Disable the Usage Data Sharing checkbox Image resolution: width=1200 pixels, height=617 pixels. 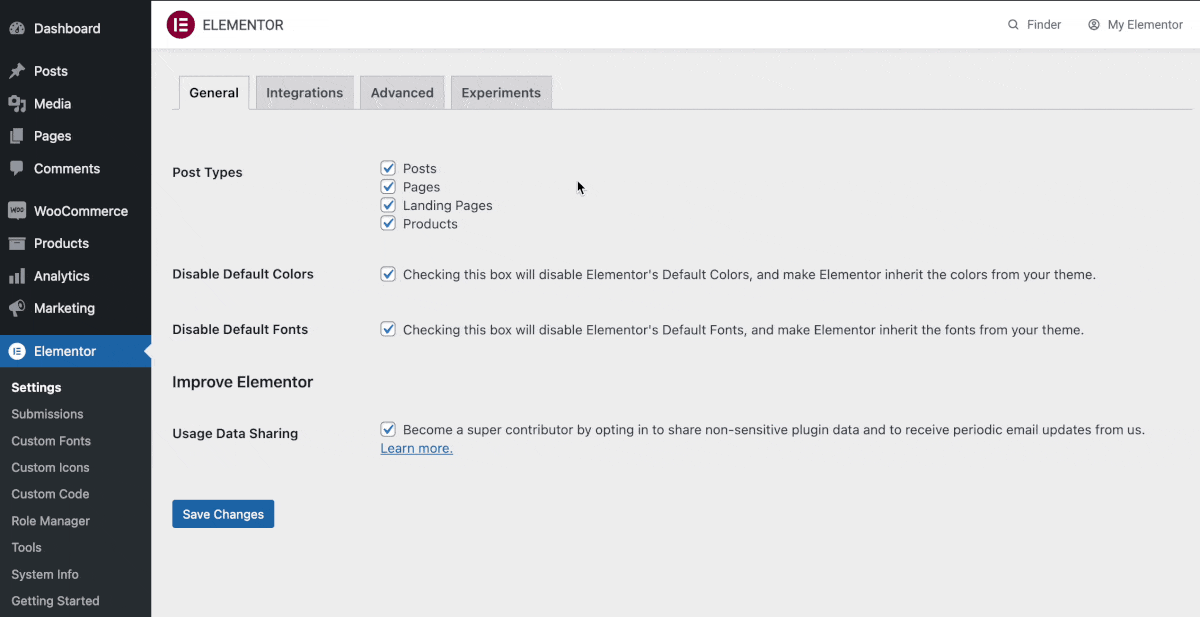pyautogui.click(x=388, y=430)
